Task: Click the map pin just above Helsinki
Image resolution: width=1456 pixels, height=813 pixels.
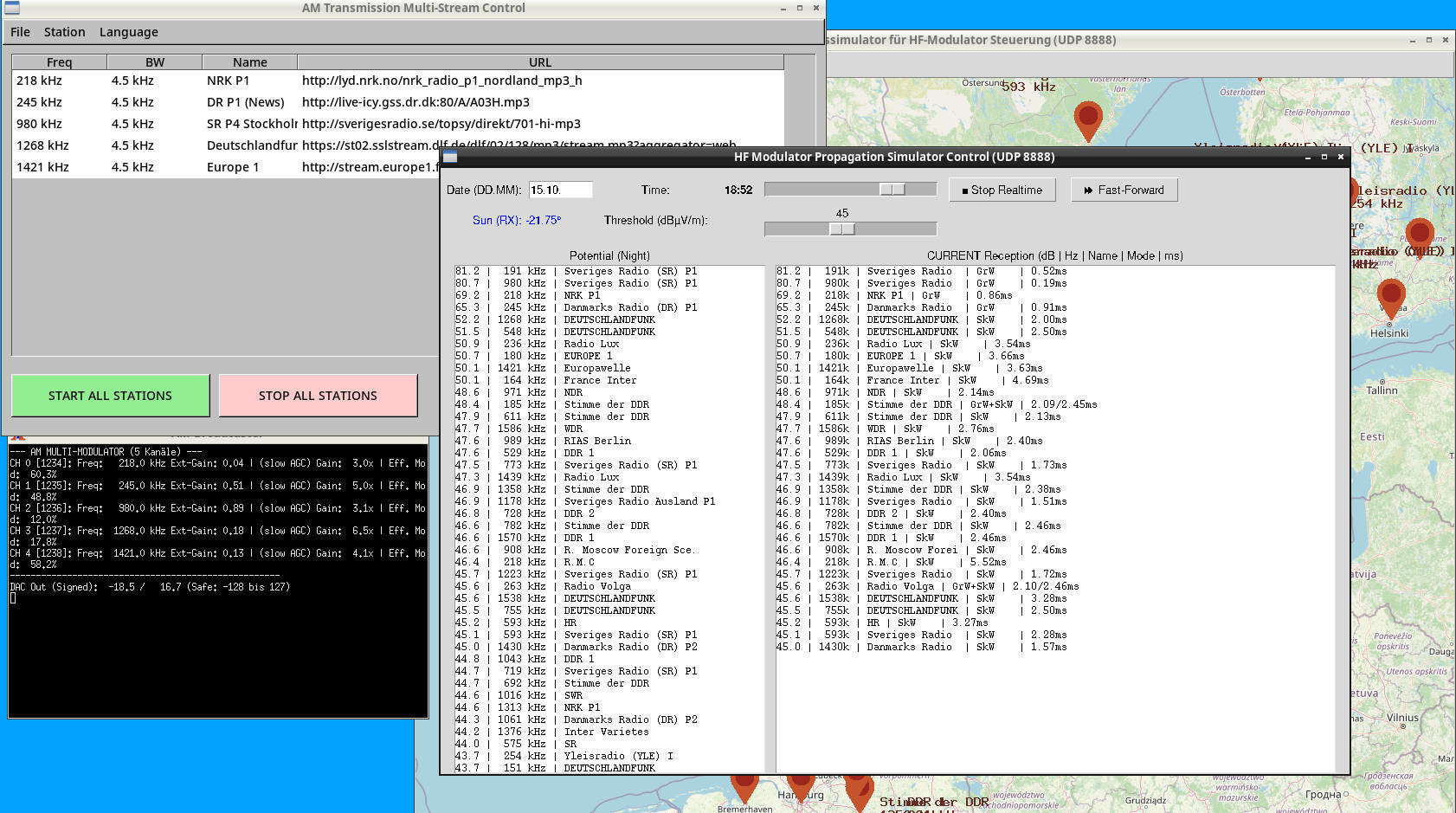Action: pyautogui.click(x=1390, y=300)
